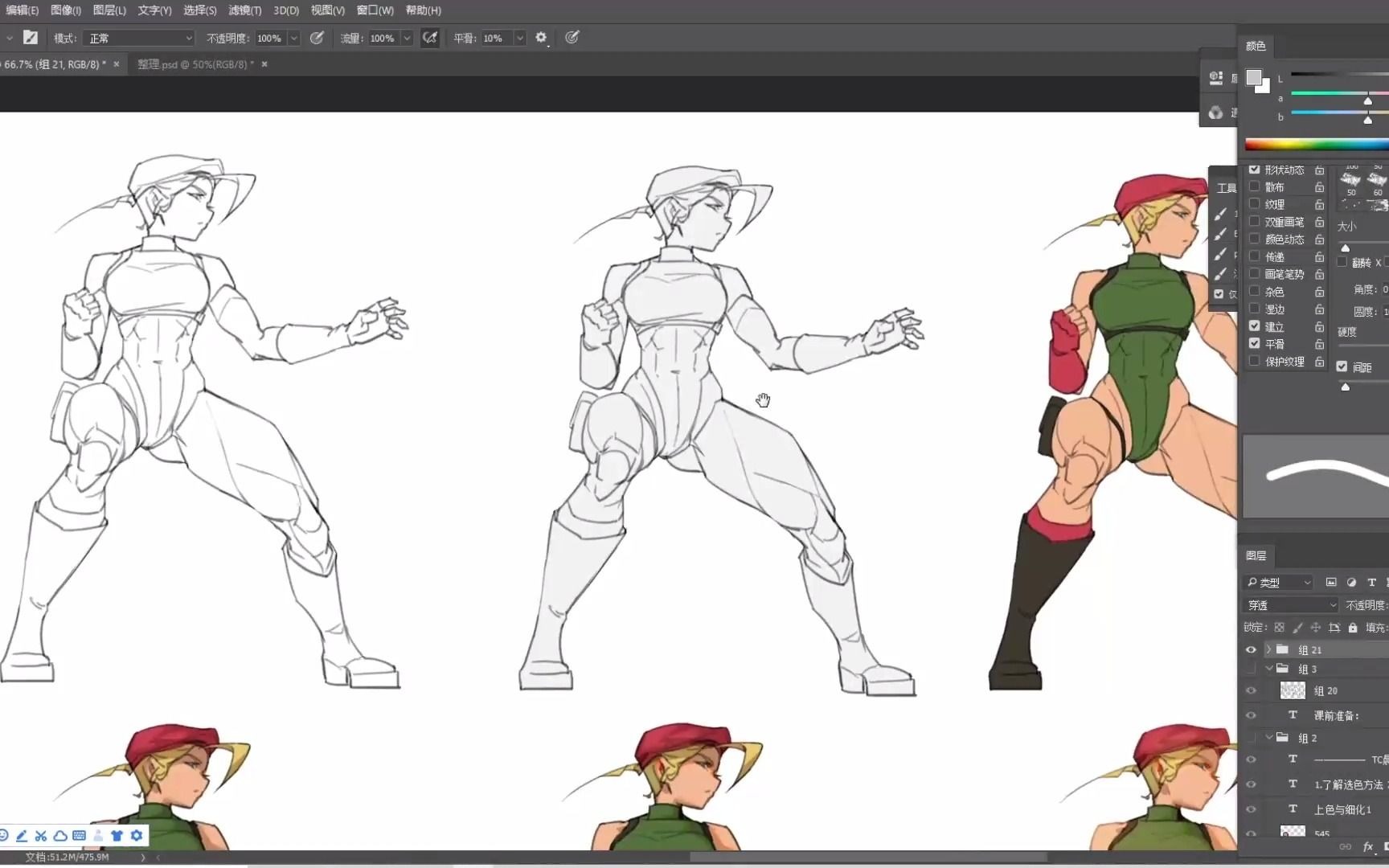Open the 图像(I) menu
Viewport: 1389px width, 868px height.
click(65, 10)
